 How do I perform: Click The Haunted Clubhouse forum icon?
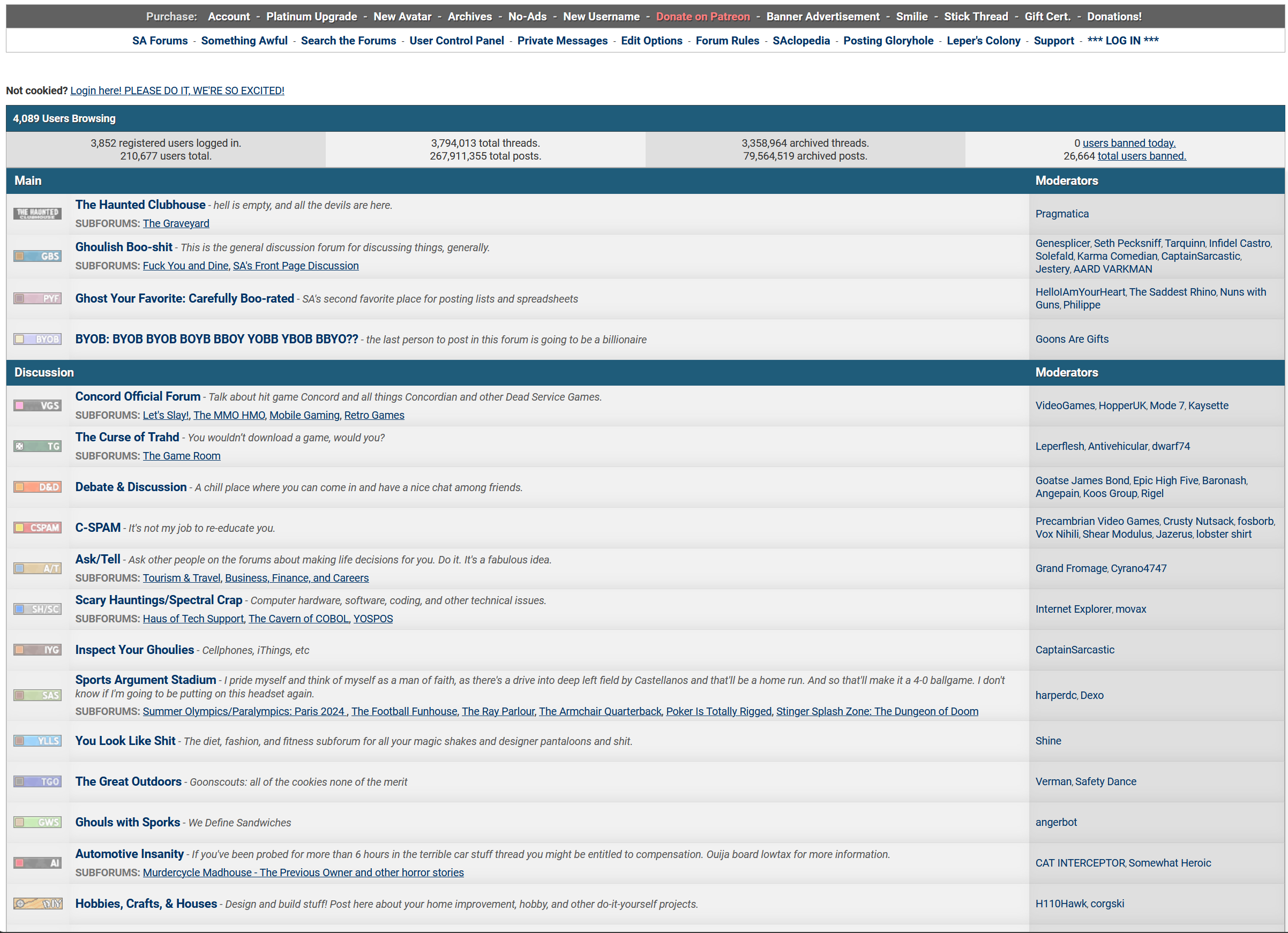38,214
